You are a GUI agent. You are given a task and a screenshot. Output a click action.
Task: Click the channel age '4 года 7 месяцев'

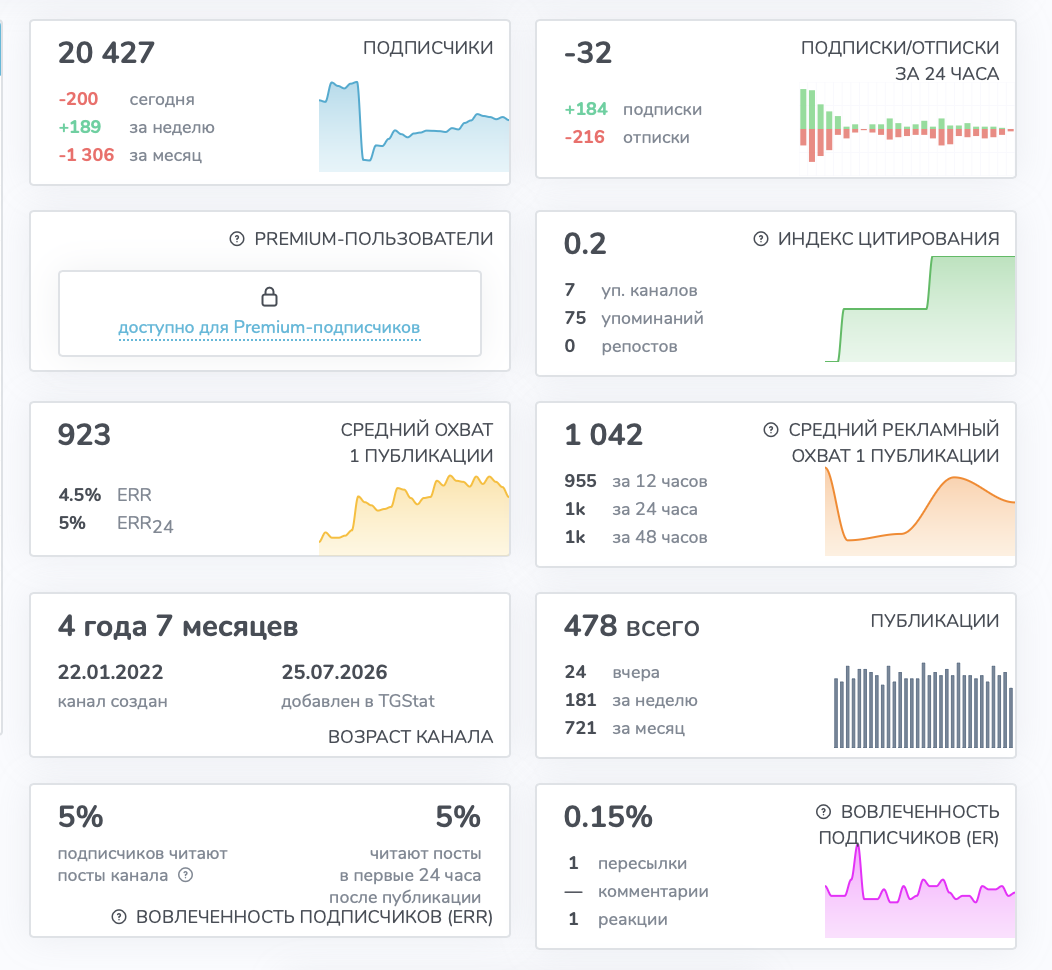pyautogui.click(x=178, y=626)
